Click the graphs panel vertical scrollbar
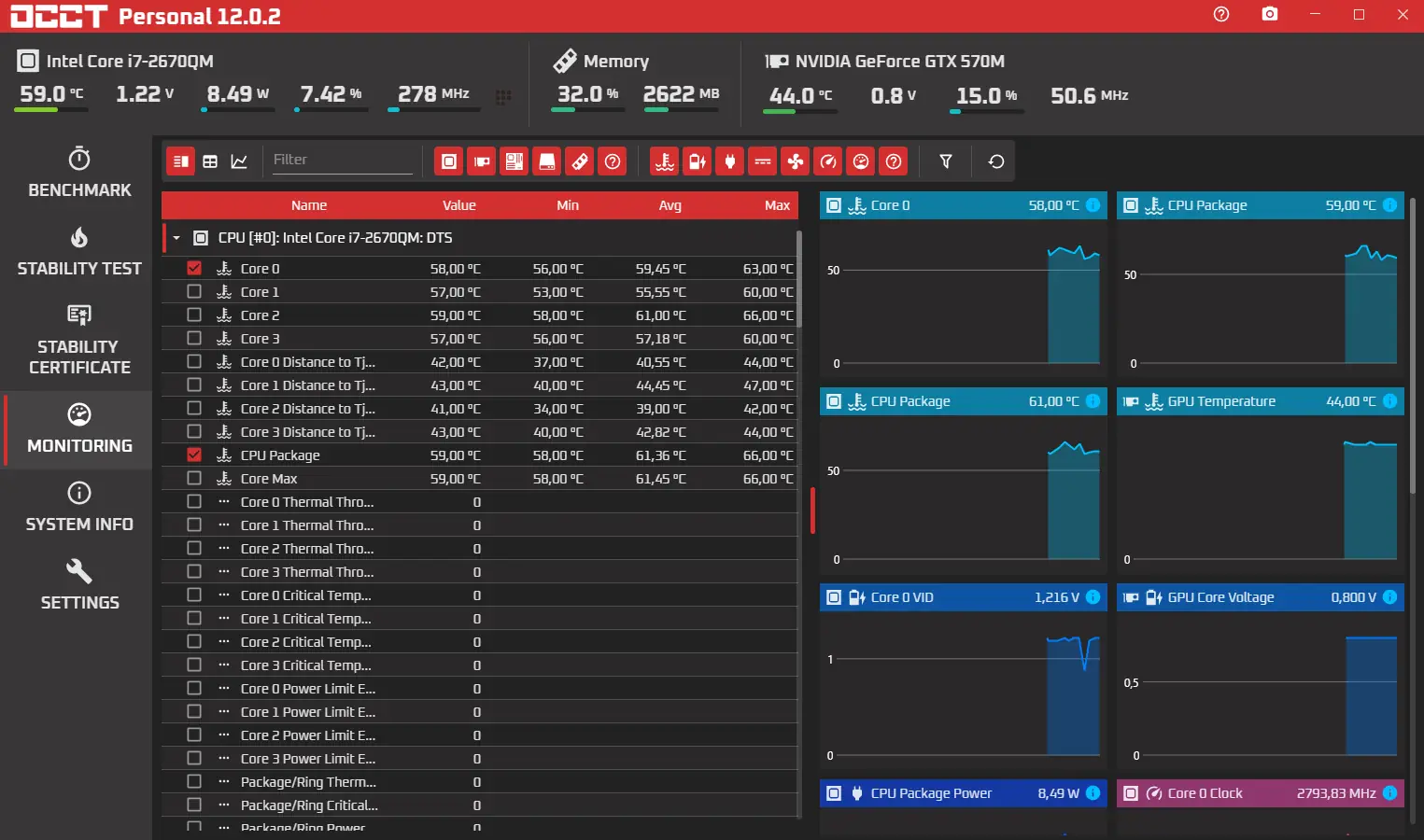This screenshot has width=1424, height=840. click(1412, 345)
